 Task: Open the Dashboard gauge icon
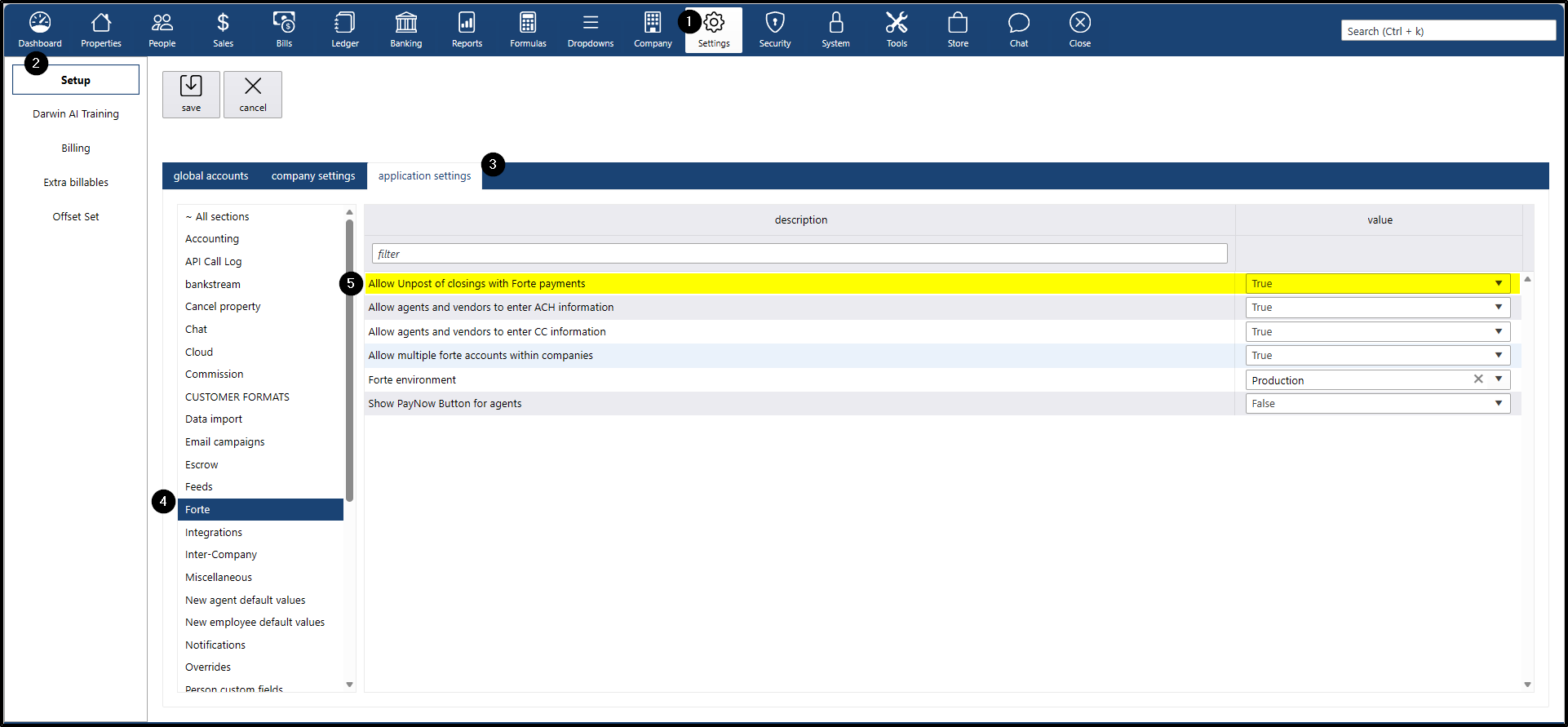pyautogui.click(x=40, y=23)
